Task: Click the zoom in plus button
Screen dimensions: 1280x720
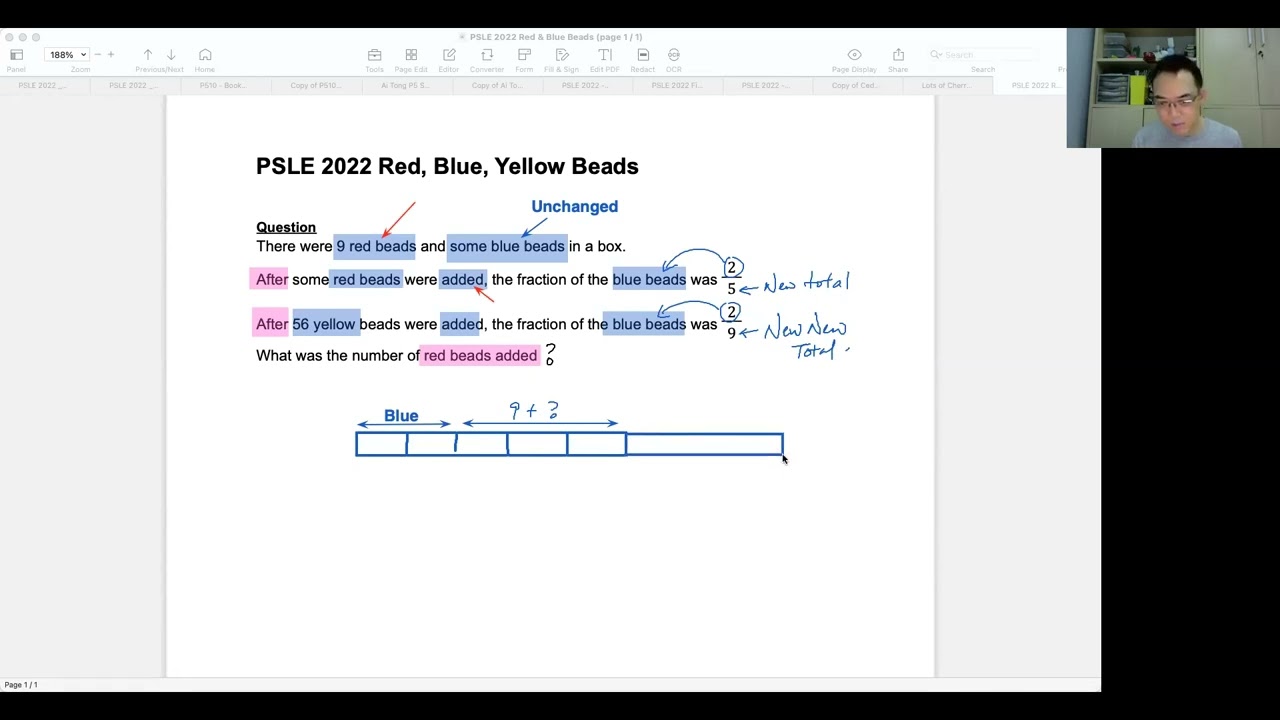Action: pos(111,55)
